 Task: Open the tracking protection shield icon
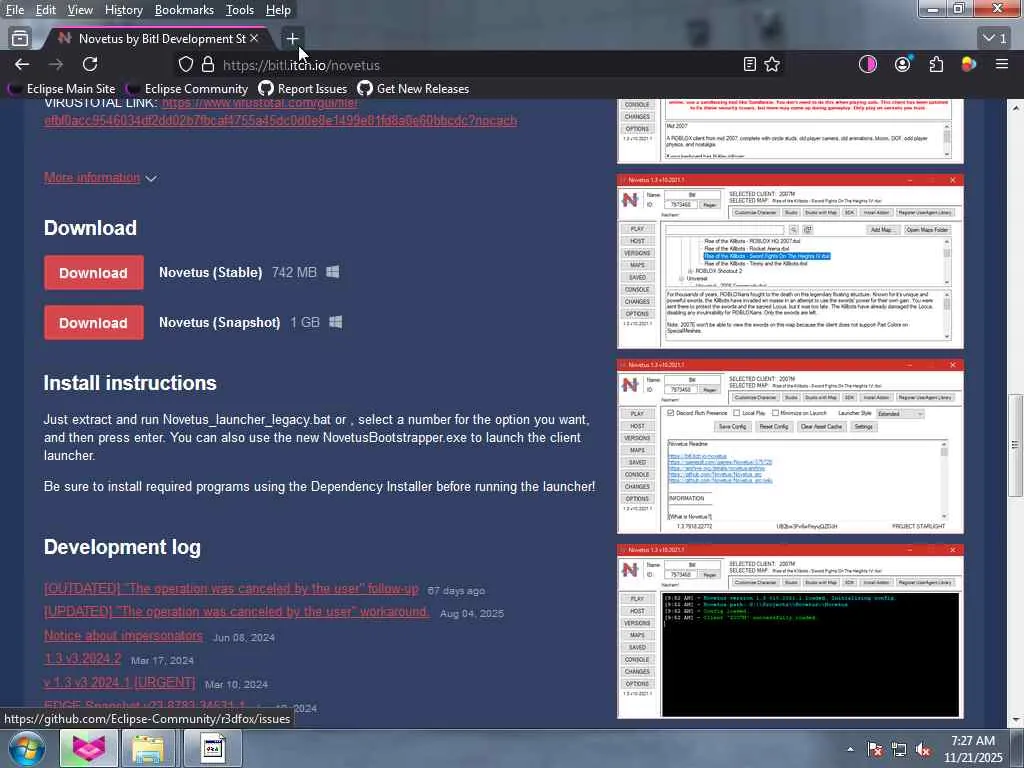(x=186, y=64)
